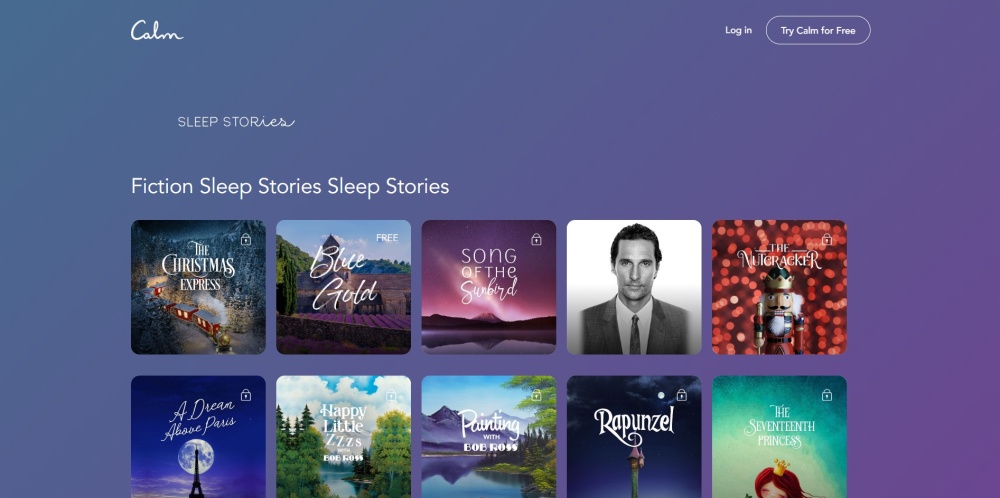Viewport: 1000px width, 498px height.
Task: Click lock icon on Rapunzel card
Action: pos(682,395)
